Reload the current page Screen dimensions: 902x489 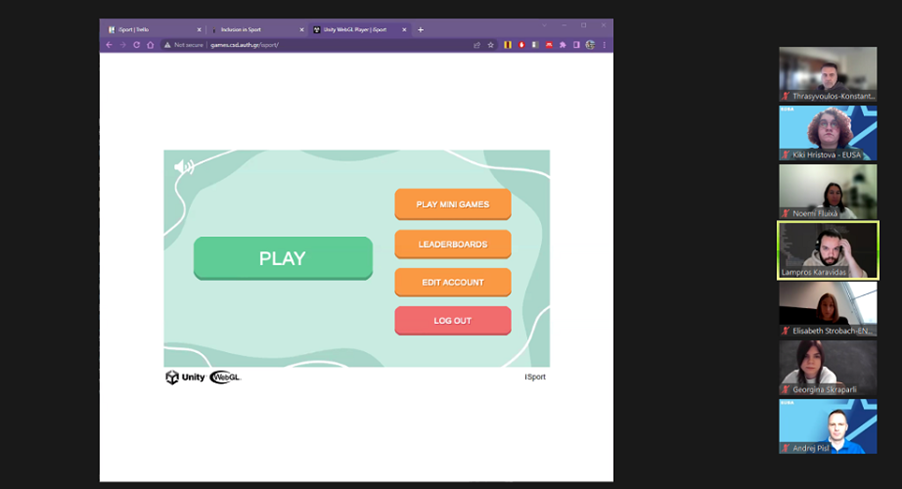136,45
